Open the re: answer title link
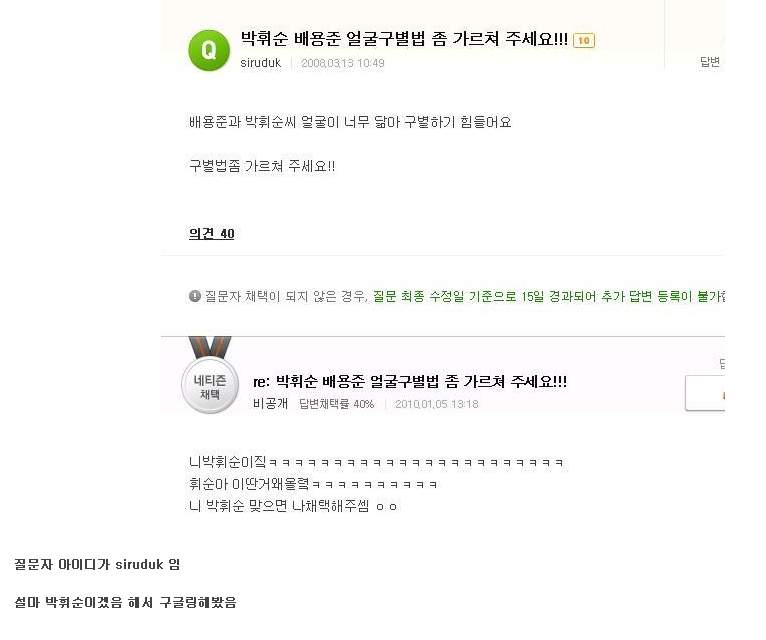This screenshot has width=766, height=640. click(x=410, y=382)
